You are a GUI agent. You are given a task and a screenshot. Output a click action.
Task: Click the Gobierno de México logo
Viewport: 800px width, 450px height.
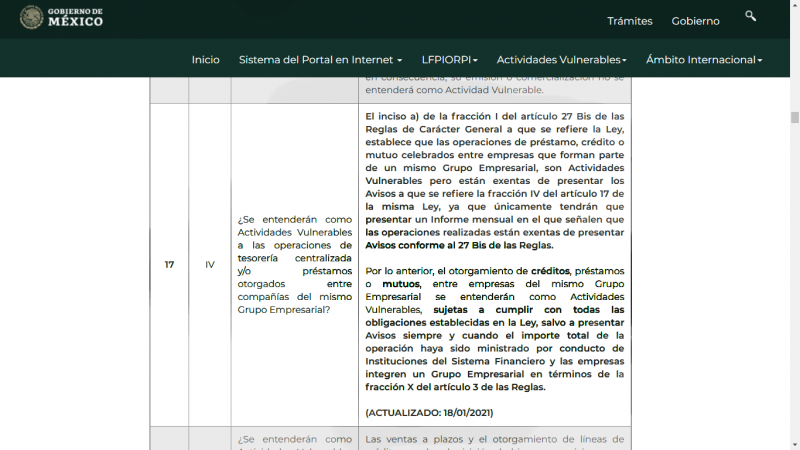click(62, 18)
